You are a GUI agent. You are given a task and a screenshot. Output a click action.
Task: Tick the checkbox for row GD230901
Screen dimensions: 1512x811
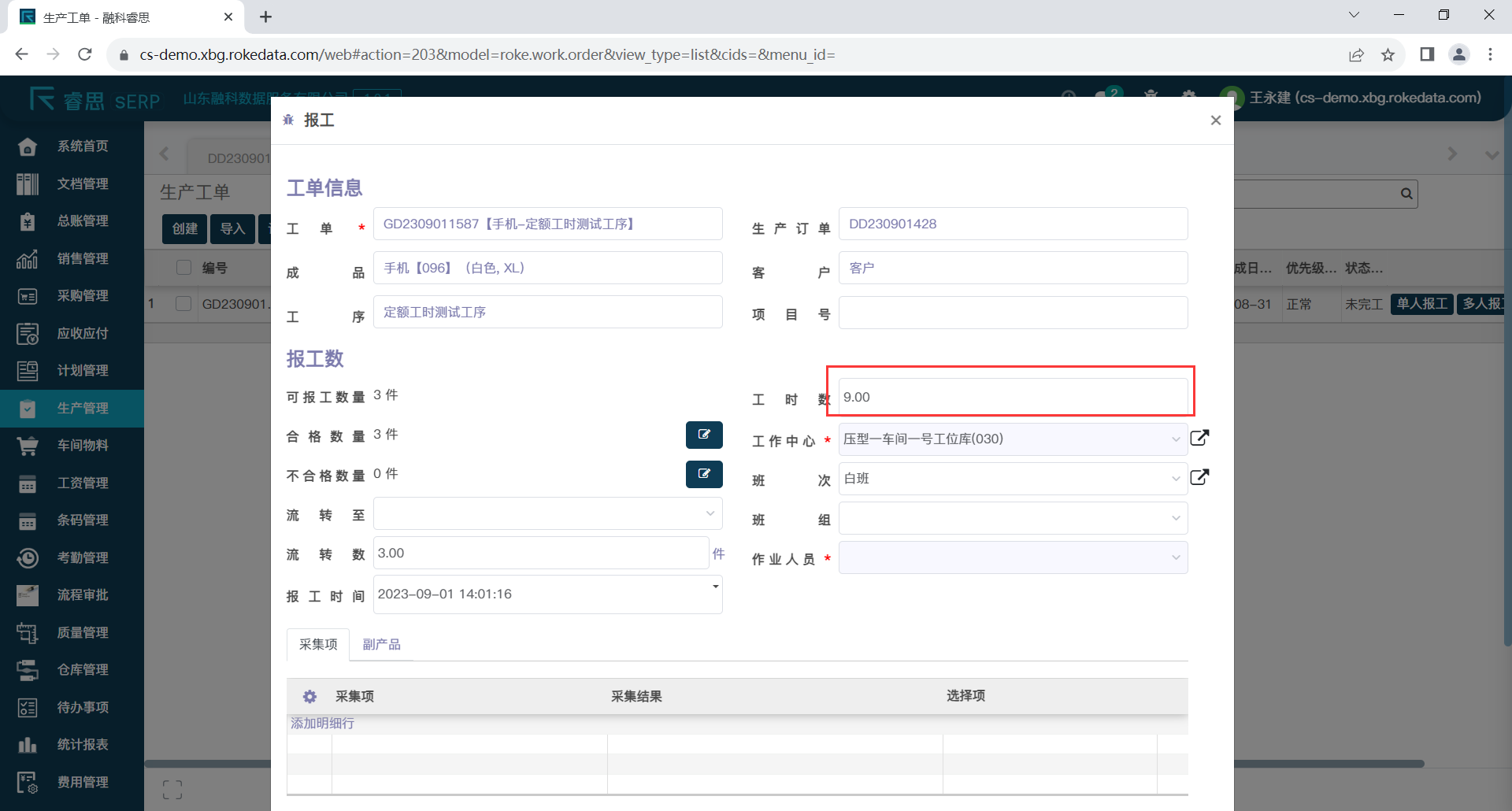coord(183,304)
